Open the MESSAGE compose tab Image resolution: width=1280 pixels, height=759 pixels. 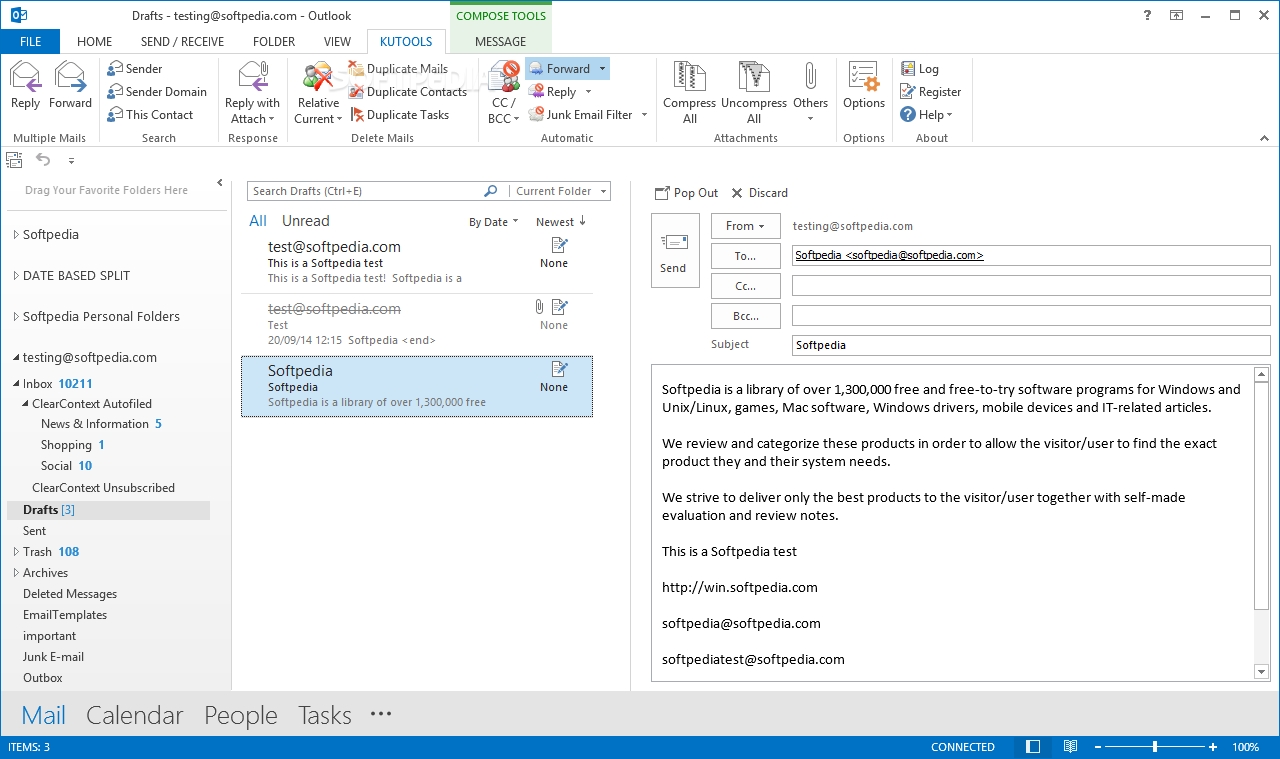[x=500, y=42]
